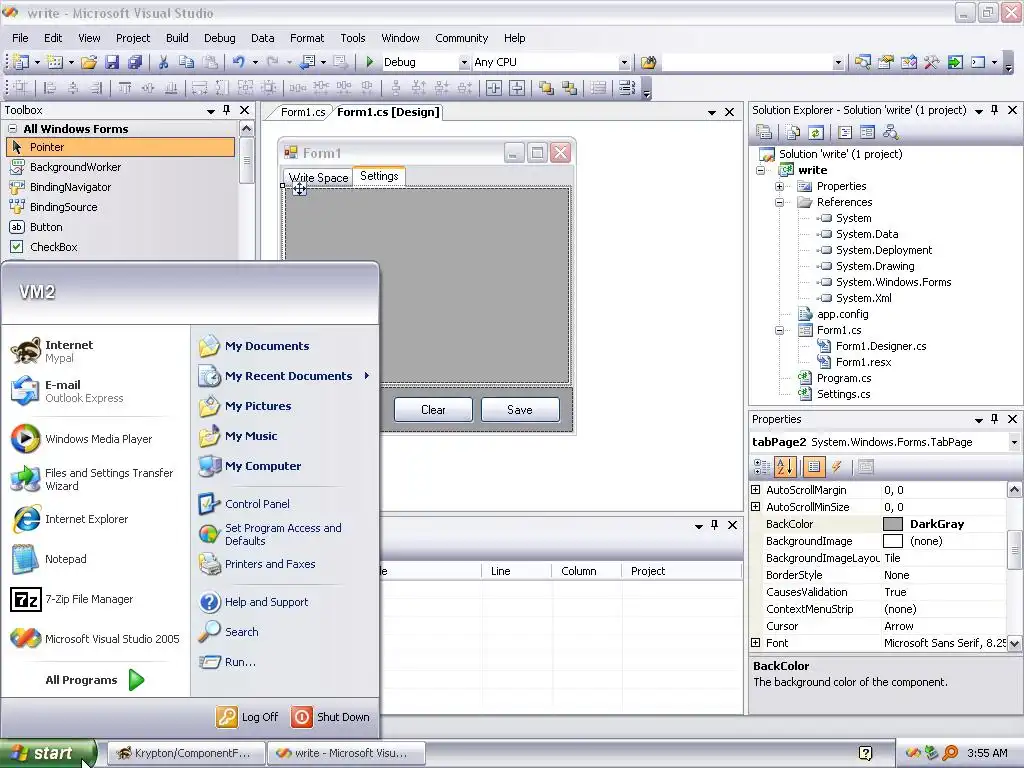This screenshot has width=1024, height=768.
Task: Open the Toolbox hammer and wrench icon
Action: [931, 62]
